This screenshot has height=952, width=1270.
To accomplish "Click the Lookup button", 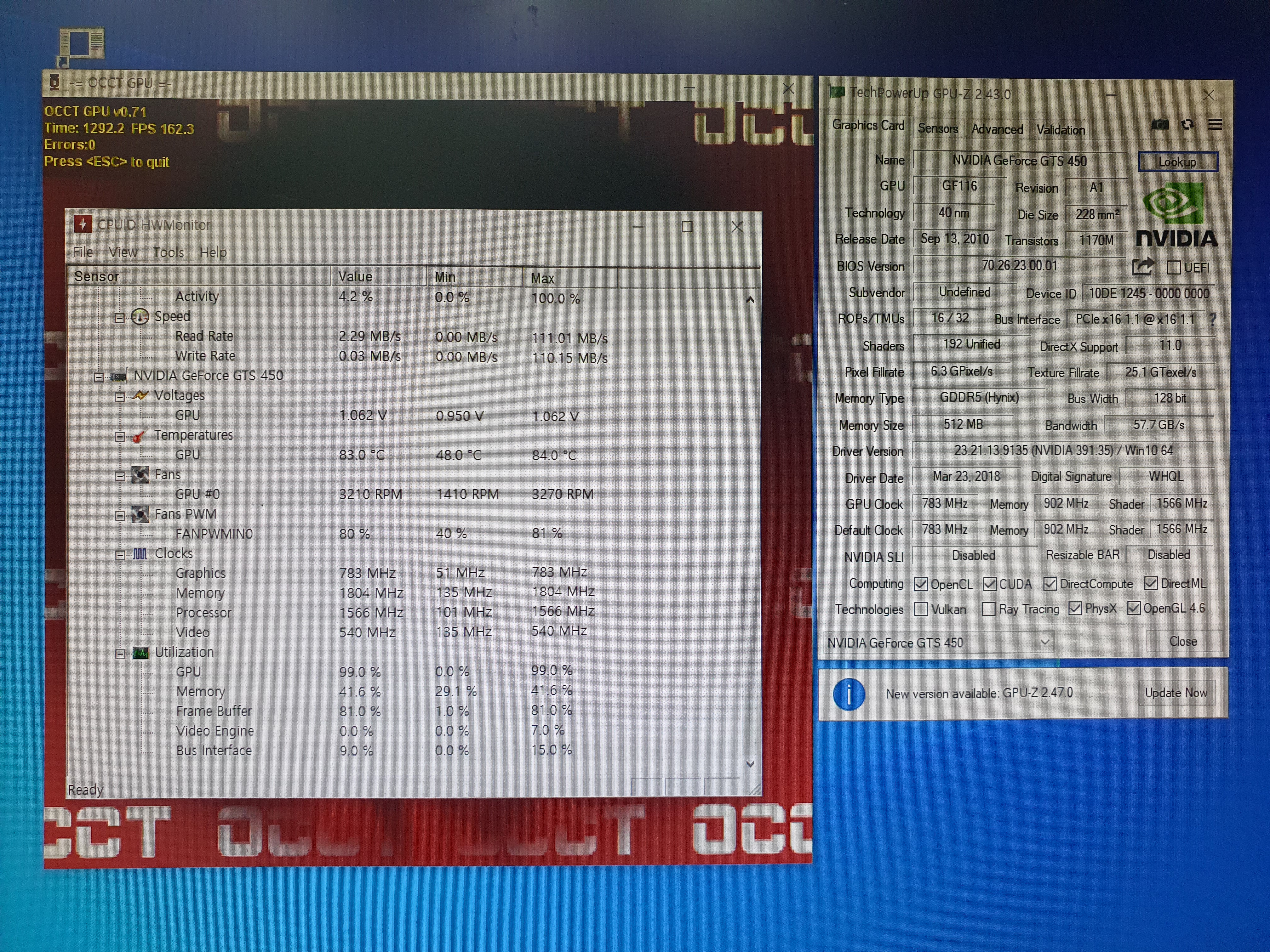I will pyautogui.click(x=1177, y=162).
